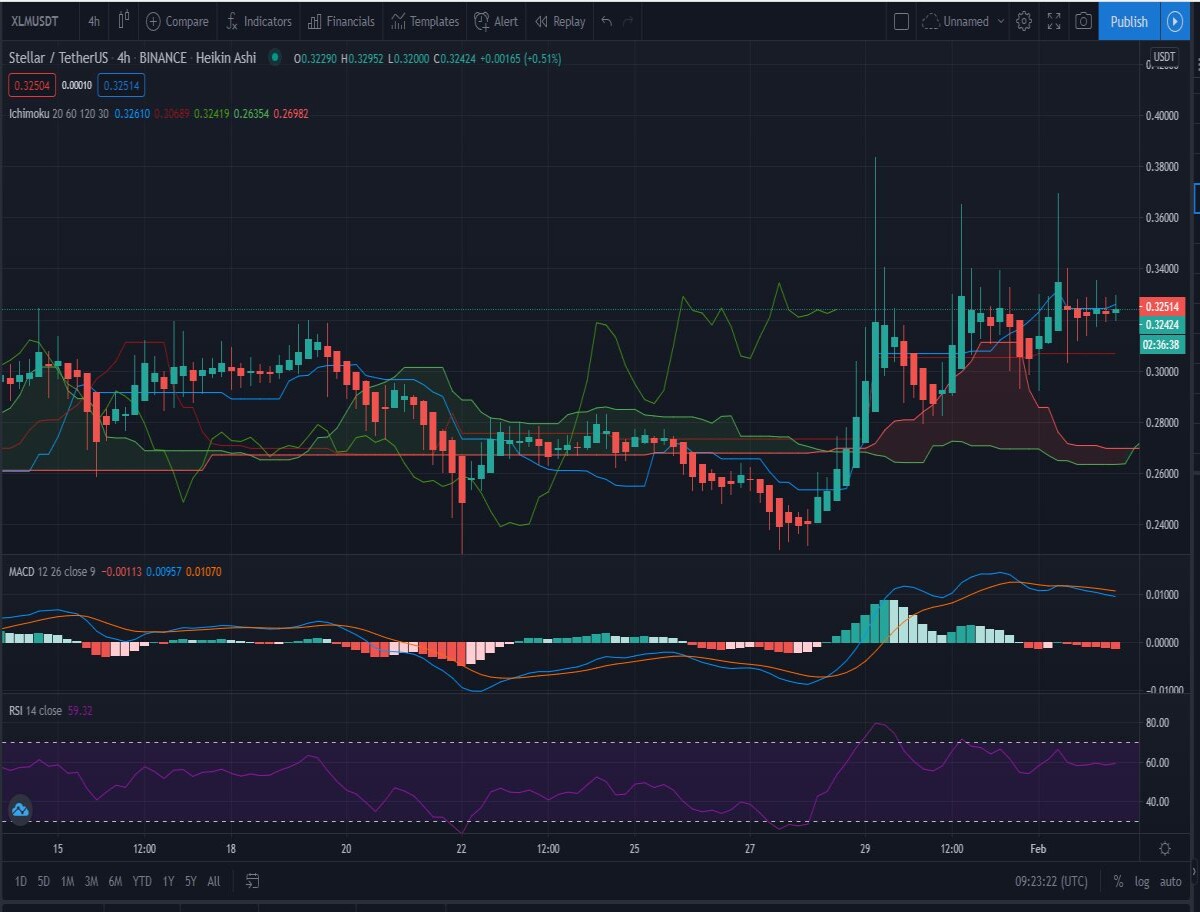This screenshot has height=912, width=1200.
Task: Show All time range data
Action: tap(214, 881)
